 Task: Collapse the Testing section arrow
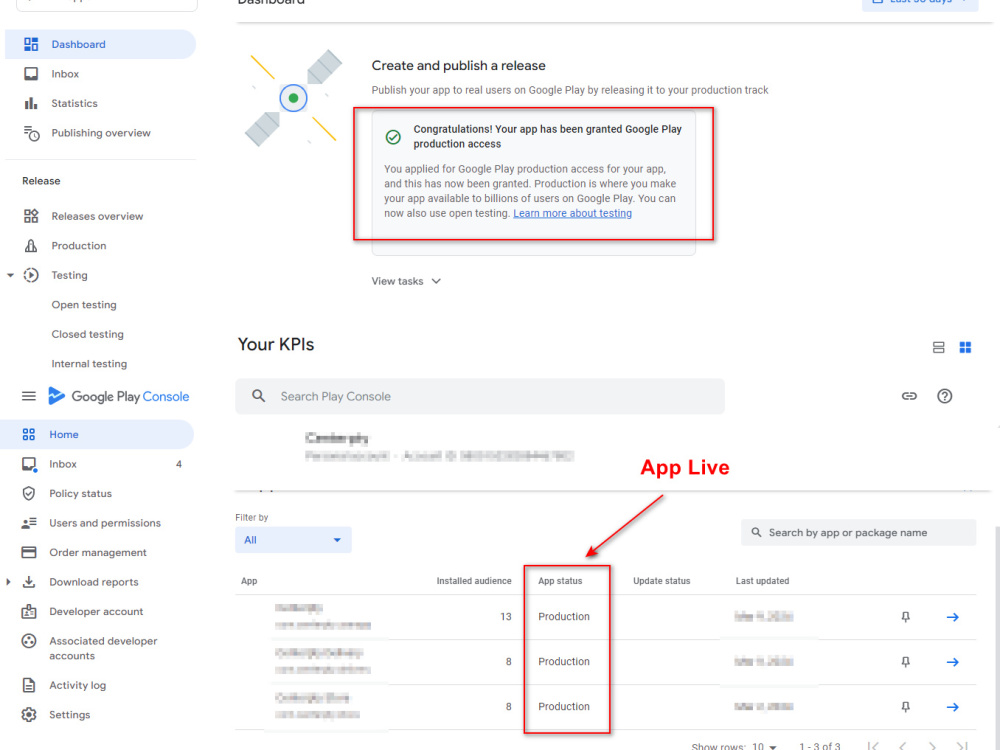10,276
